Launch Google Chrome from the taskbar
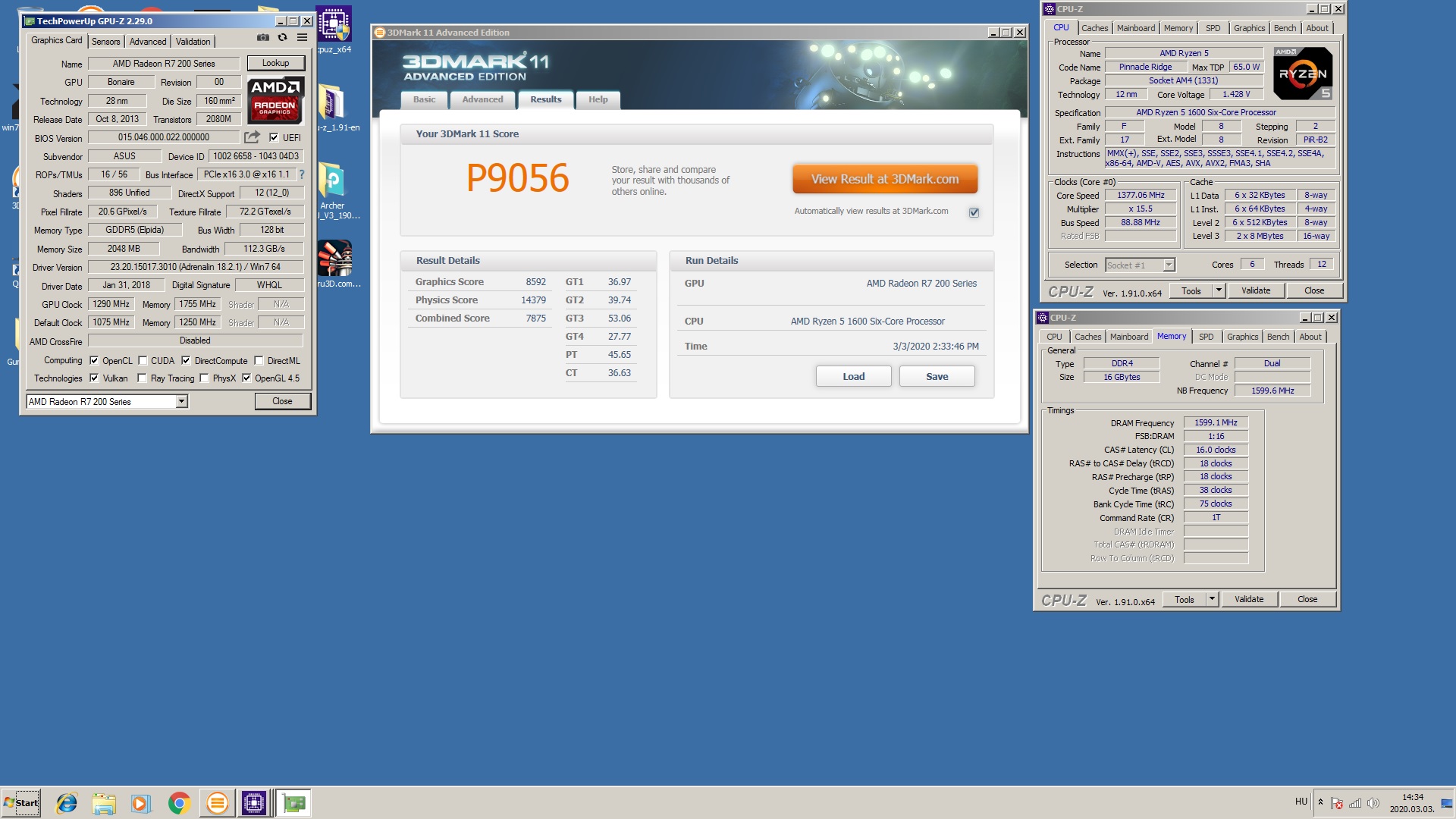The width and height of the screenshot is (1456, 819). tap(179, 803)
